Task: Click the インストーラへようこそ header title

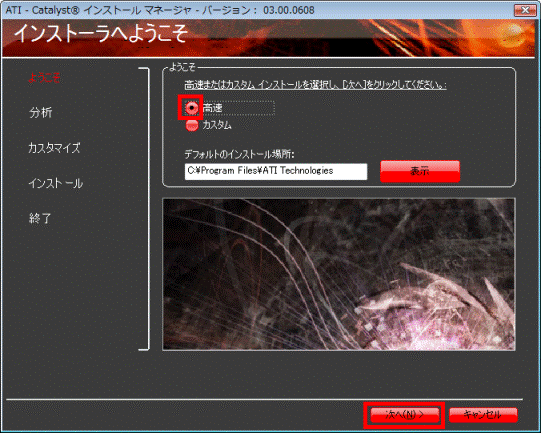Action: [101, 33]
